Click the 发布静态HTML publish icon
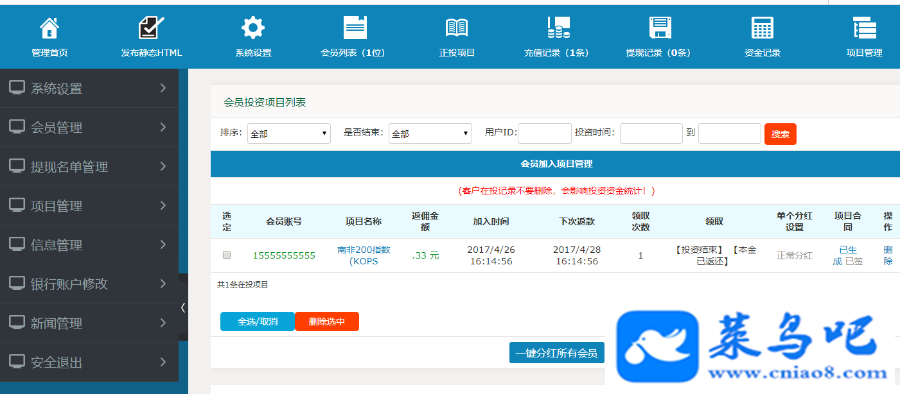 [x=152, y=28]
